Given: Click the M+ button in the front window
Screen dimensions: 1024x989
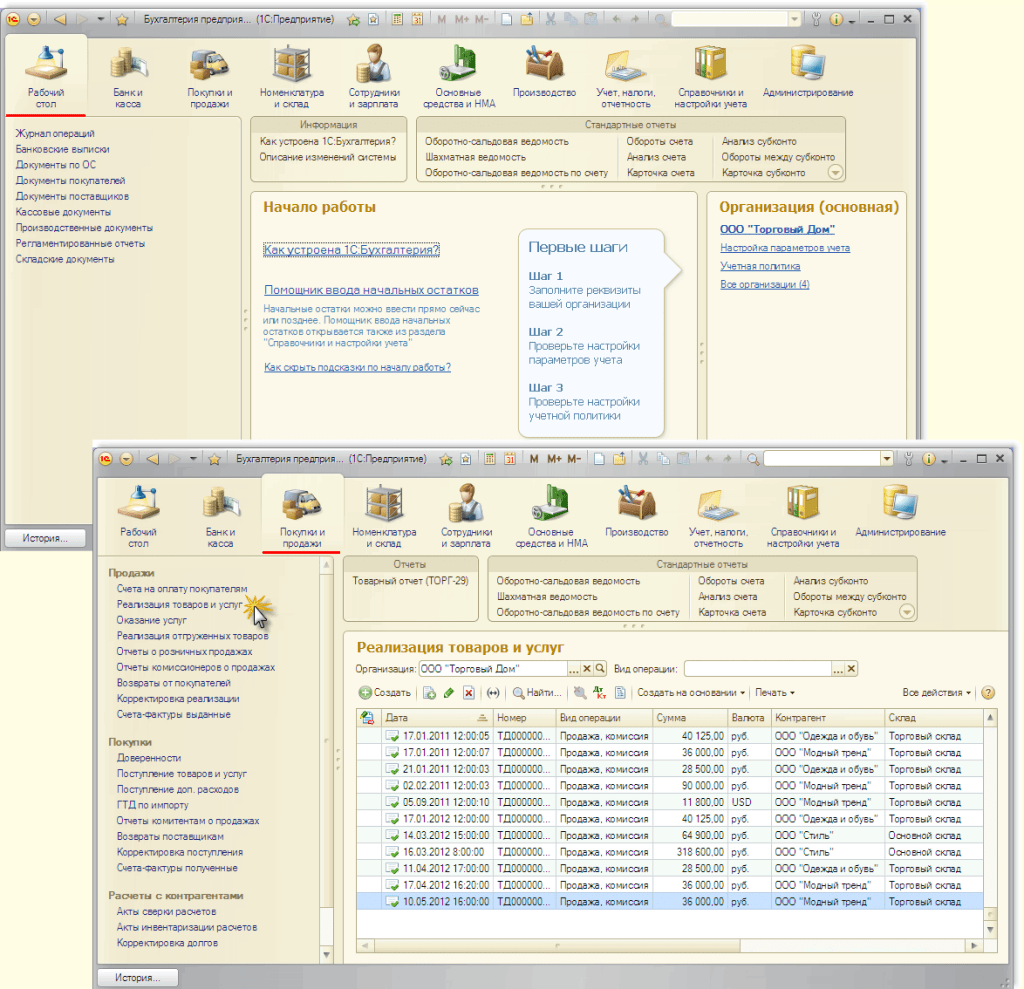Looking at the screenshot, I should click(554, 459).
